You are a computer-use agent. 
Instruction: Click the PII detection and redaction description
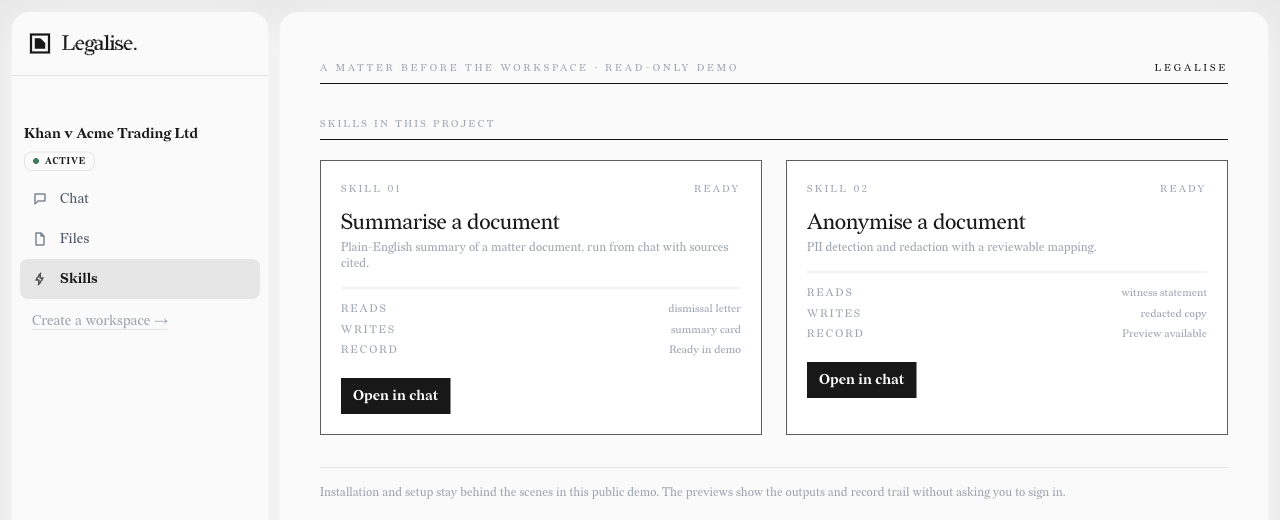[x=951, y=247]
